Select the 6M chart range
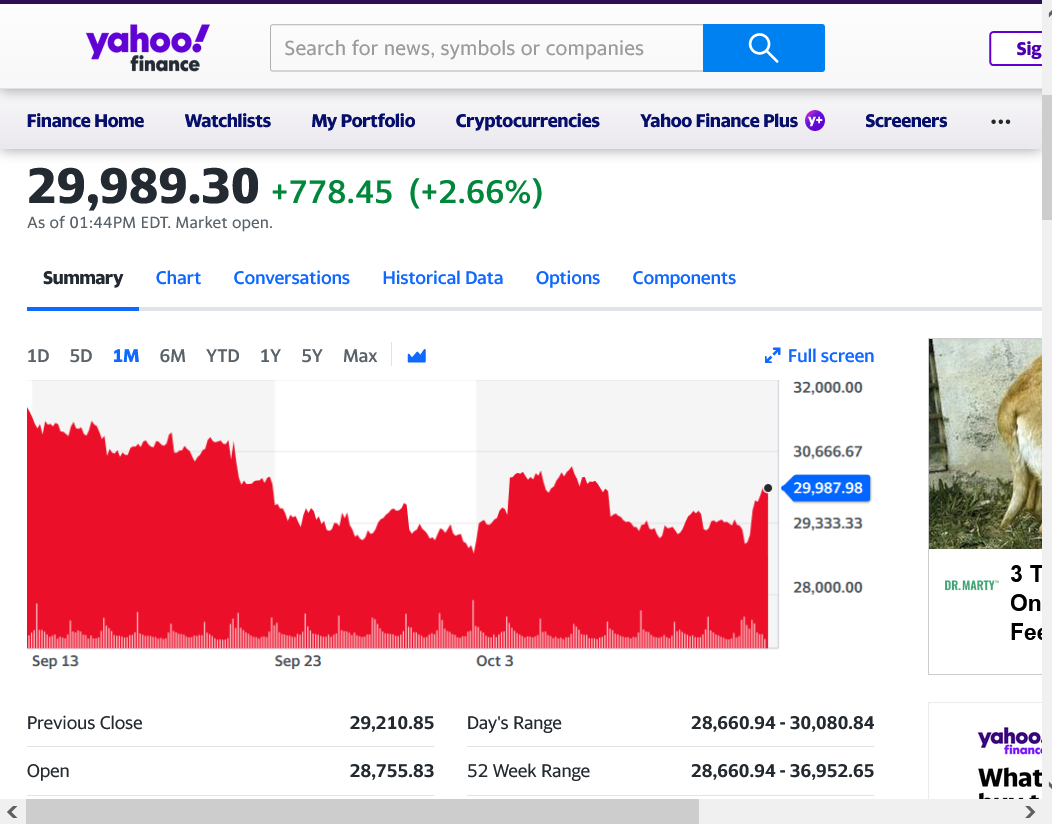1052x833 pixels. [x=172, y=355]
